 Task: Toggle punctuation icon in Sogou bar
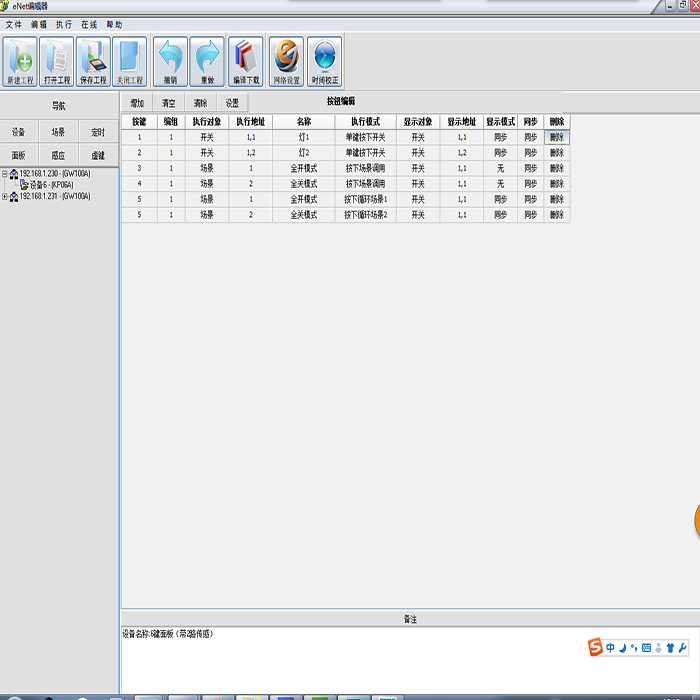[634, 648]
